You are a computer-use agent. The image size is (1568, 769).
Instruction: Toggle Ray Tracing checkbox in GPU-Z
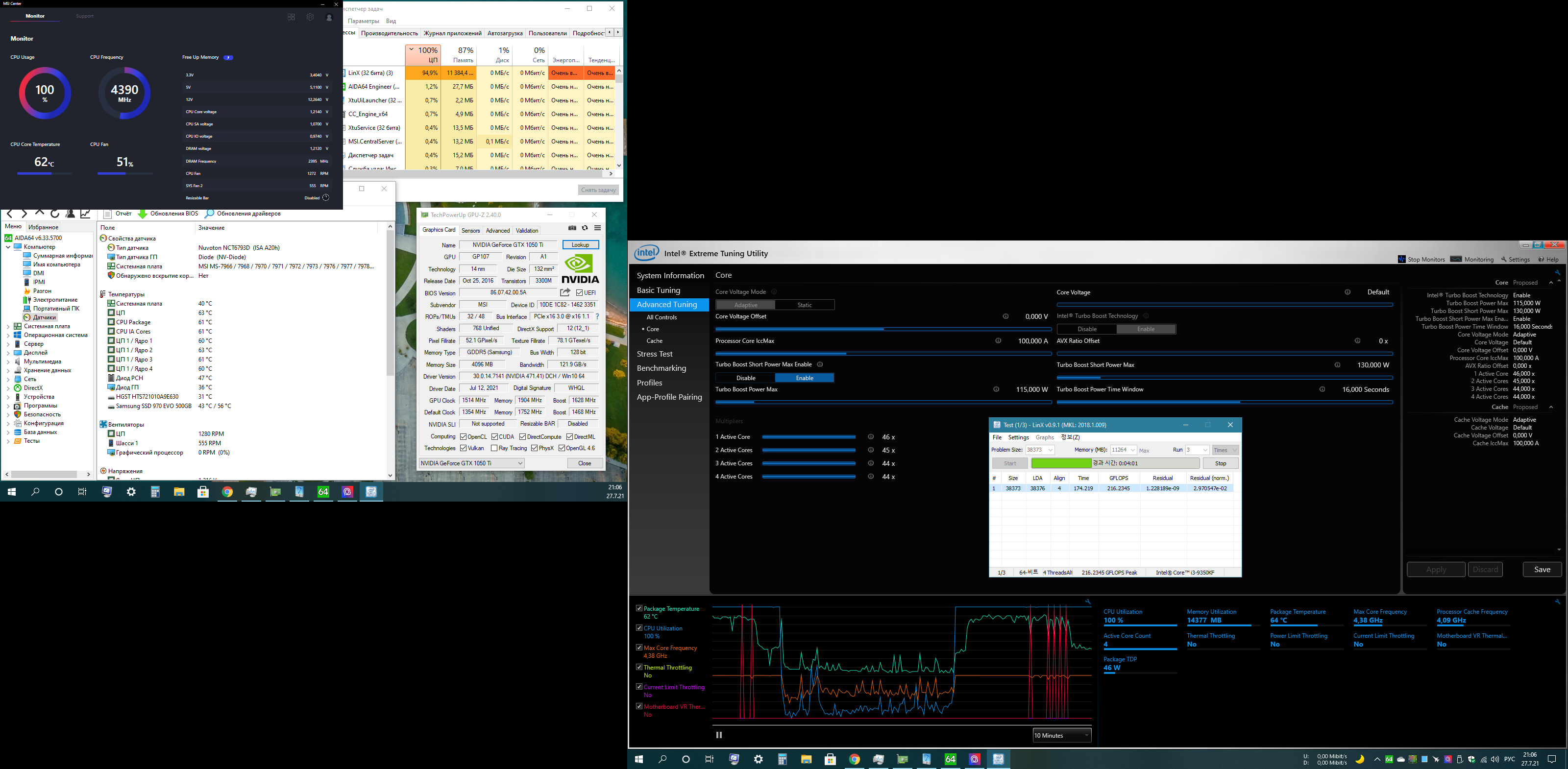[x=494, y=448]
